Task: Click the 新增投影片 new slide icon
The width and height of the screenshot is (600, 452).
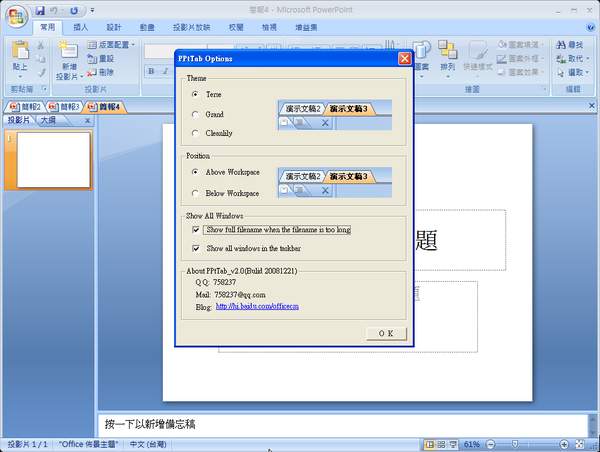Action: coord(69,50)
